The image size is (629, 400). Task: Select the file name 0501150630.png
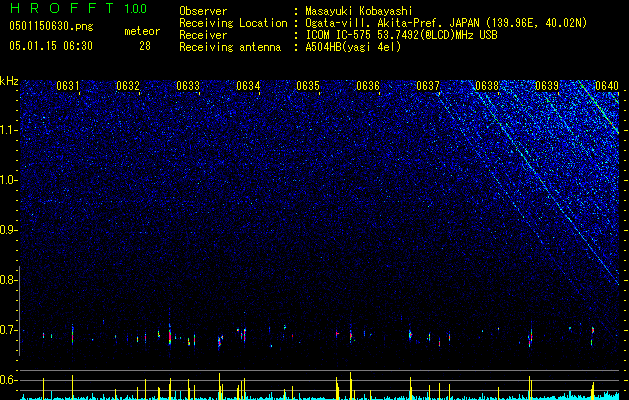pos(51,26)
